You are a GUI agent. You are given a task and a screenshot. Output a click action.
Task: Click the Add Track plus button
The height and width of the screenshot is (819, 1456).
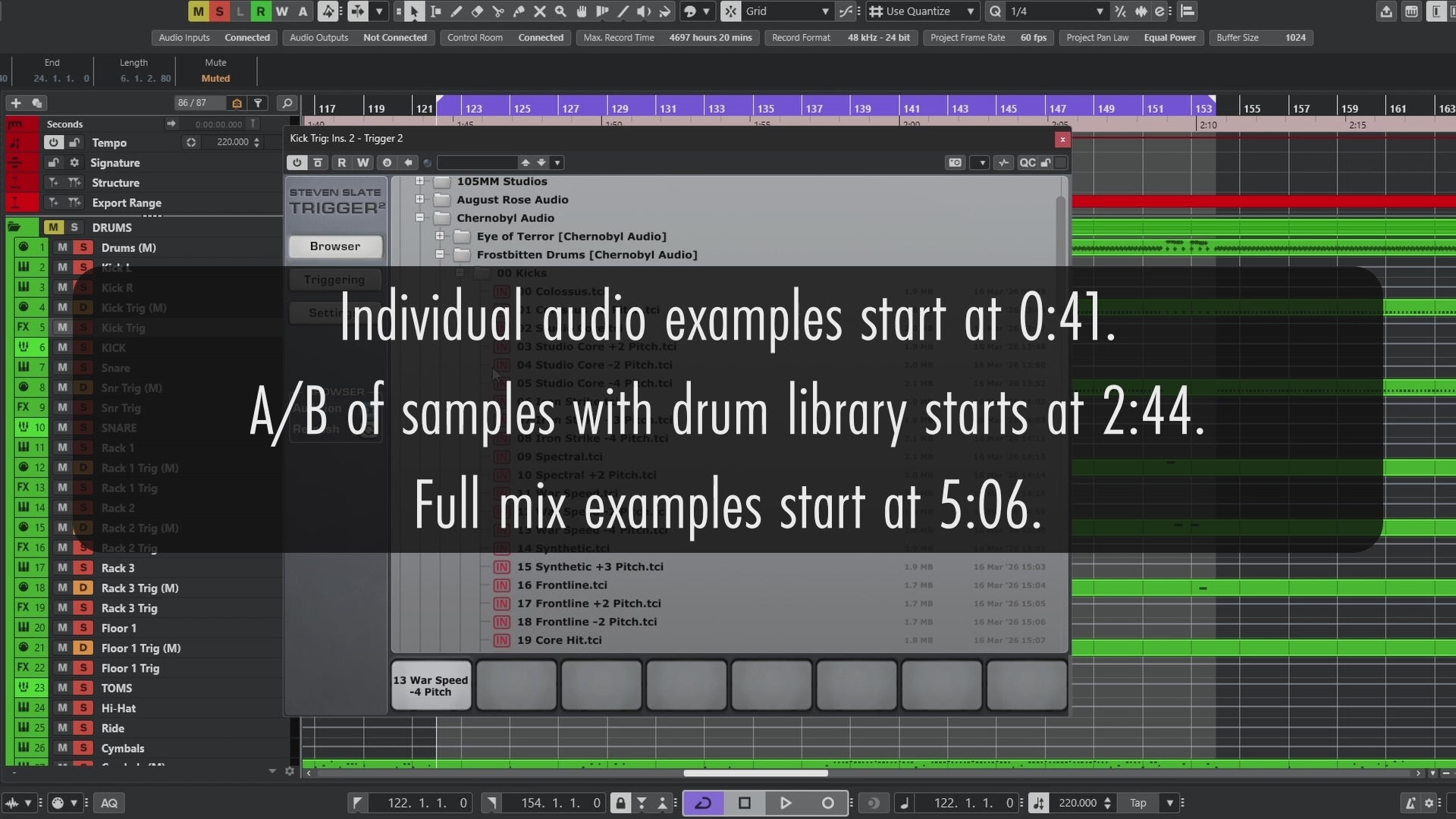pos(16,103)
